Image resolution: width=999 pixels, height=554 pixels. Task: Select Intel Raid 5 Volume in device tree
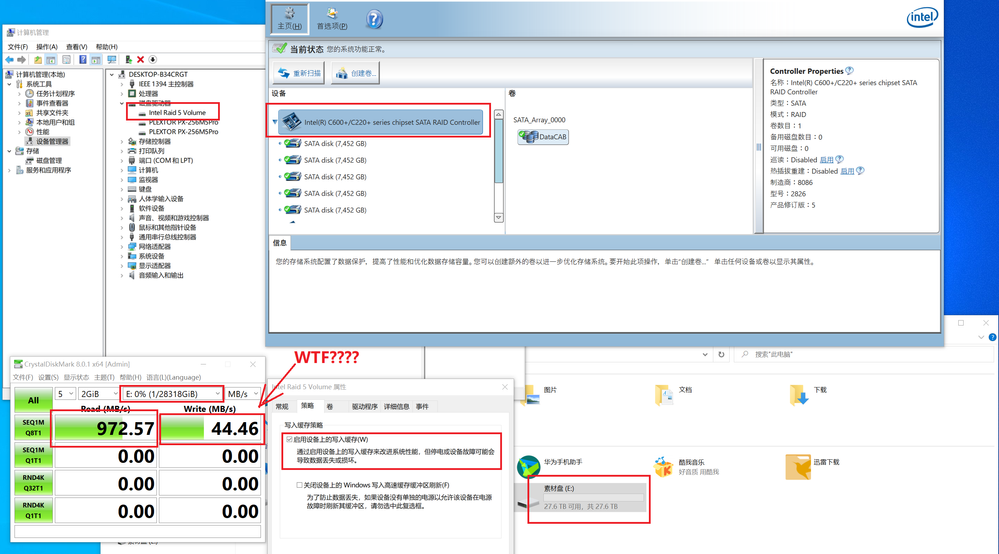pos(177,113)
